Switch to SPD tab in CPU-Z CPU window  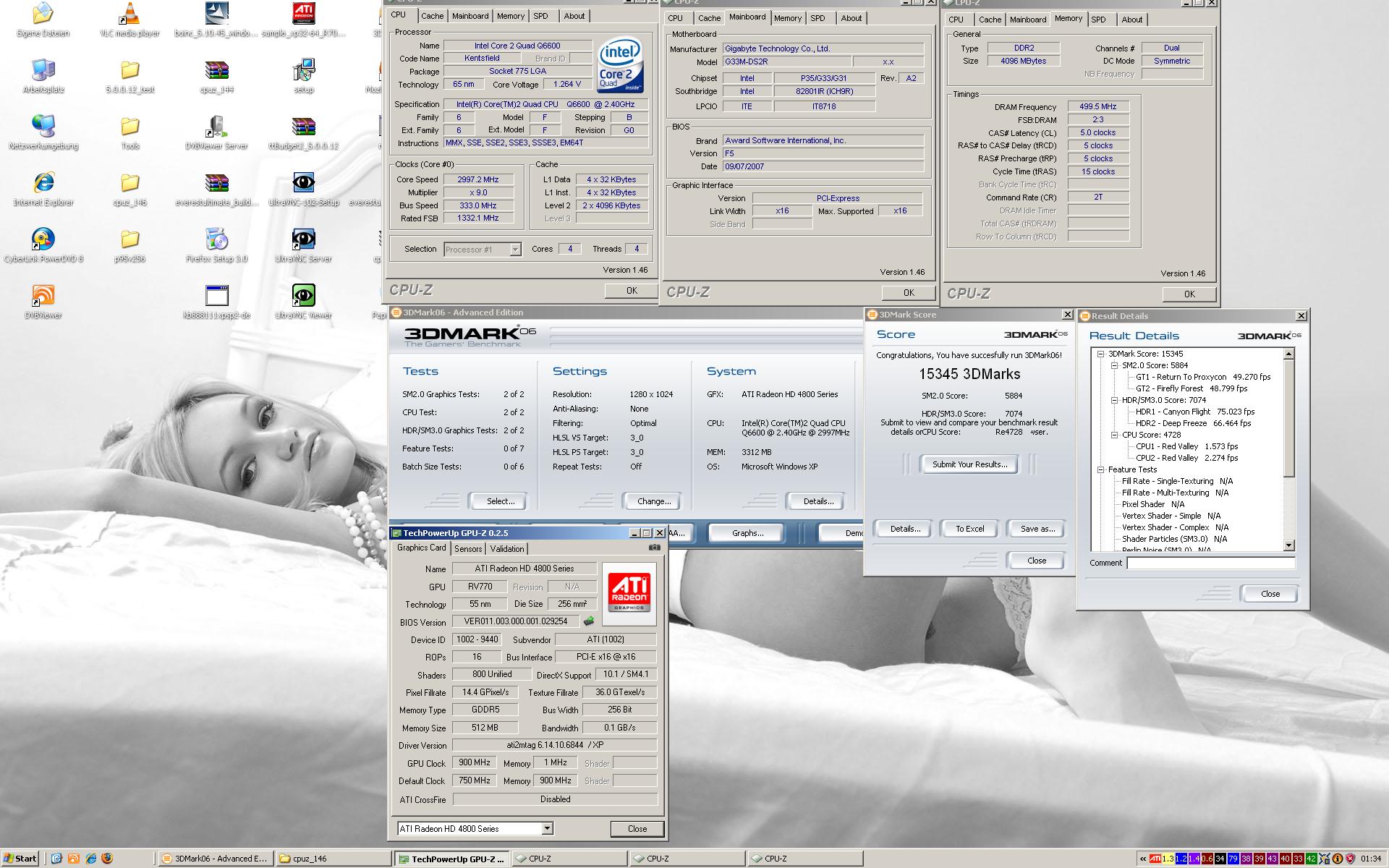coord(540,16)
